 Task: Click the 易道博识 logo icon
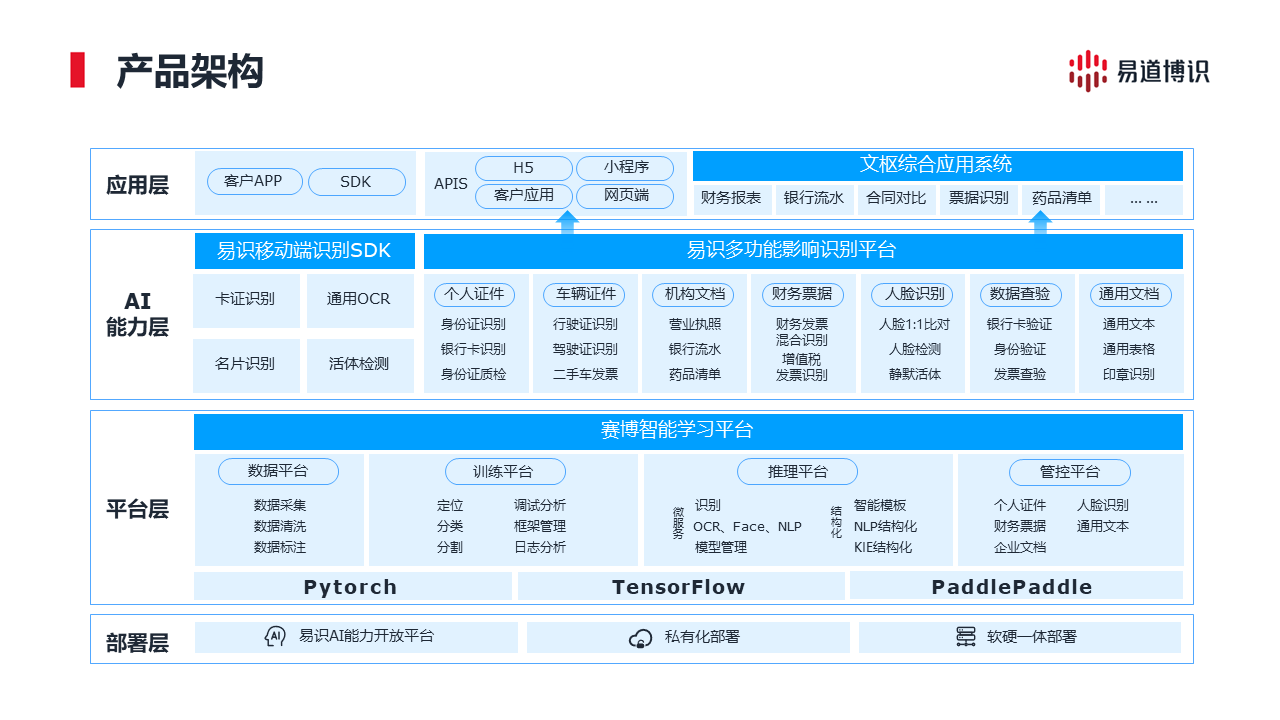click(1088, 71)
